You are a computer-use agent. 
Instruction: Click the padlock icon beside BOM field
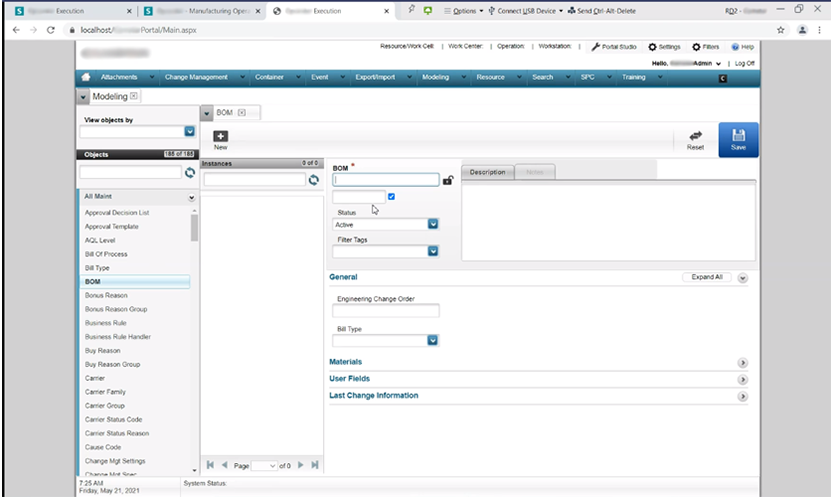point(448,180)
